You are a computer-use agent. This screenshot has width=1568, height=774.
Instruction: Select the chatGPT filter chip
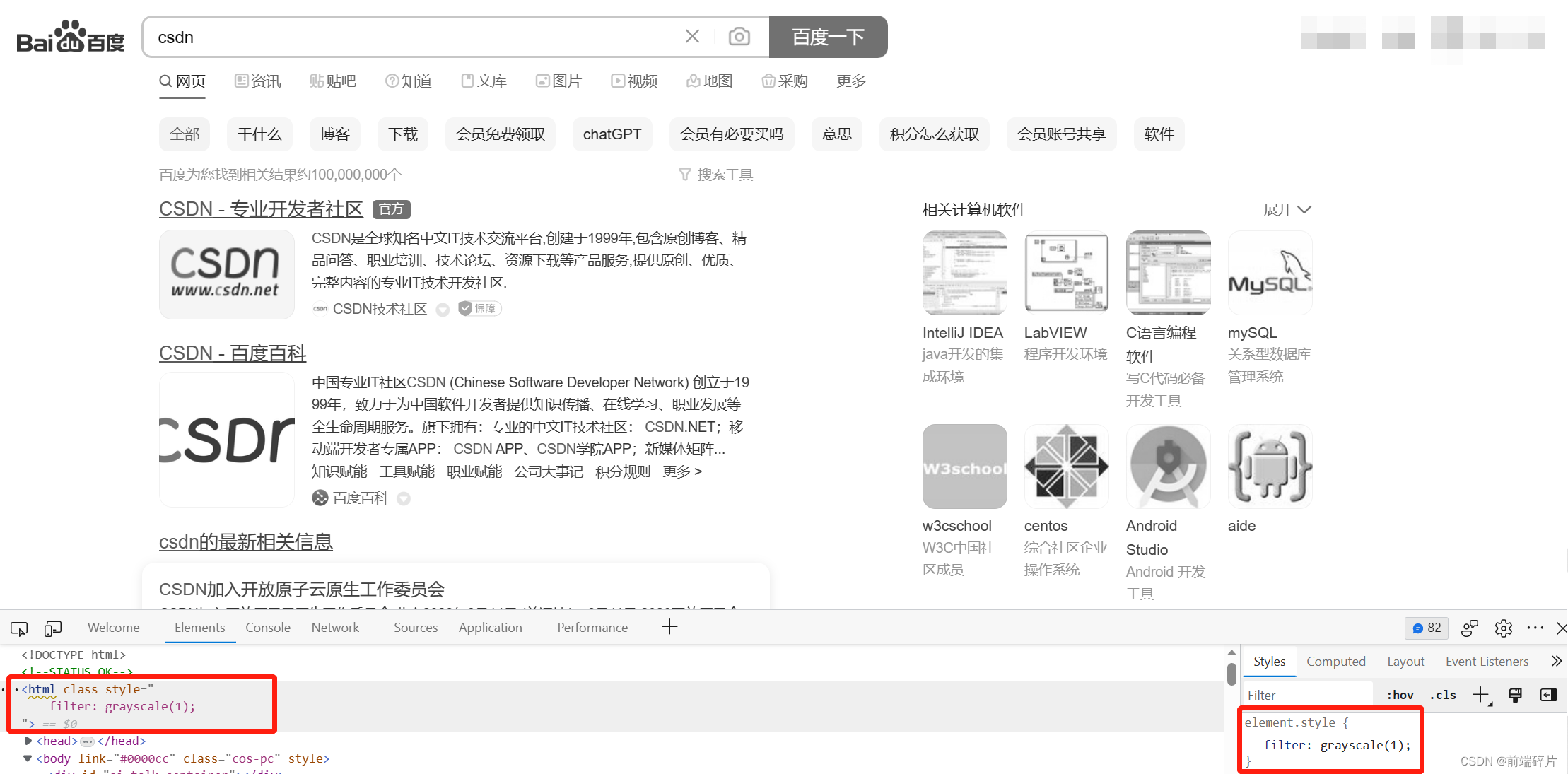612,134
